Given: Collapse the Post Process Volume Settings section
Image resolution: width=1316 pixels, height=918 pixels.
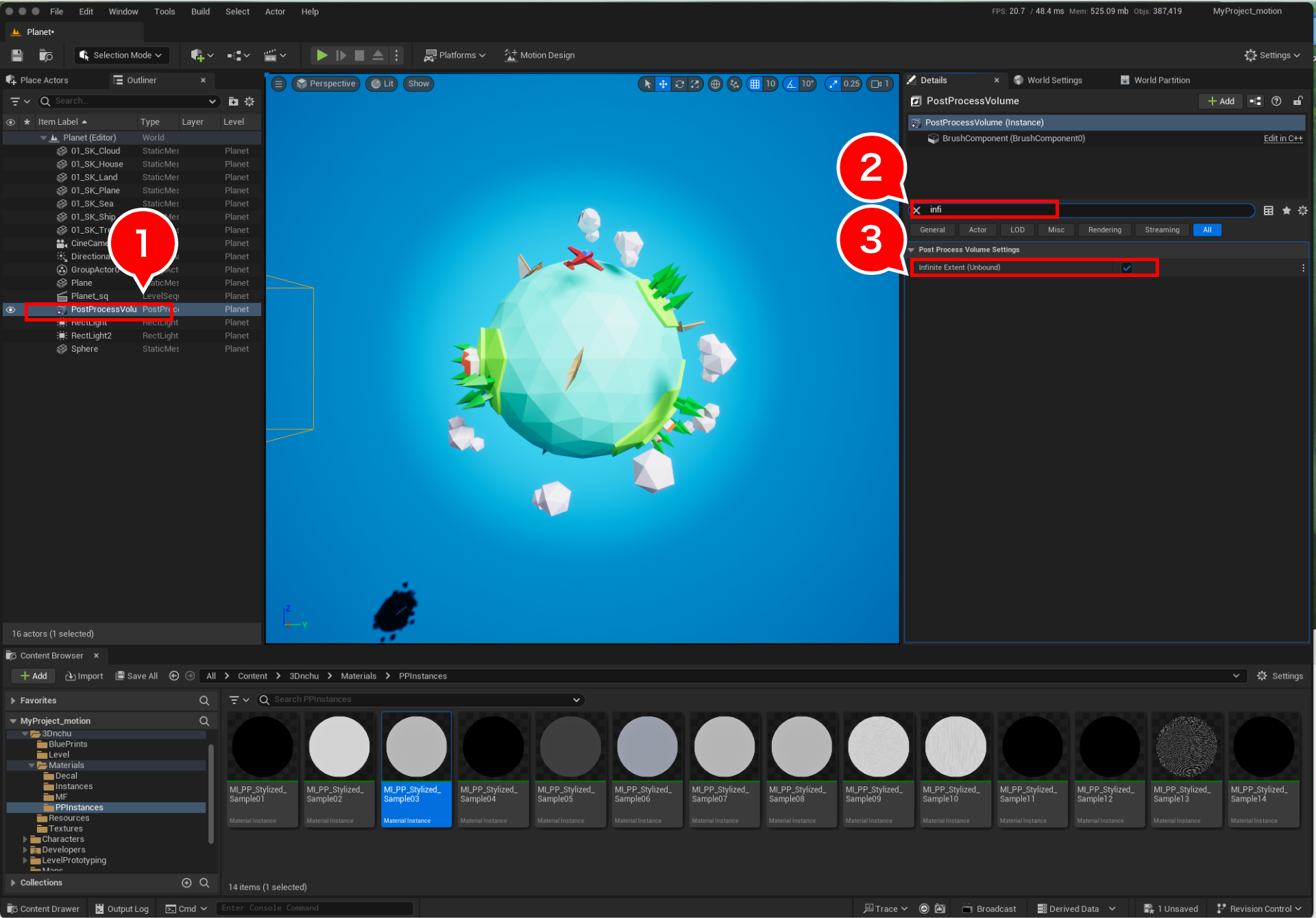Looking at the screenshot, I should pos(912,250).
